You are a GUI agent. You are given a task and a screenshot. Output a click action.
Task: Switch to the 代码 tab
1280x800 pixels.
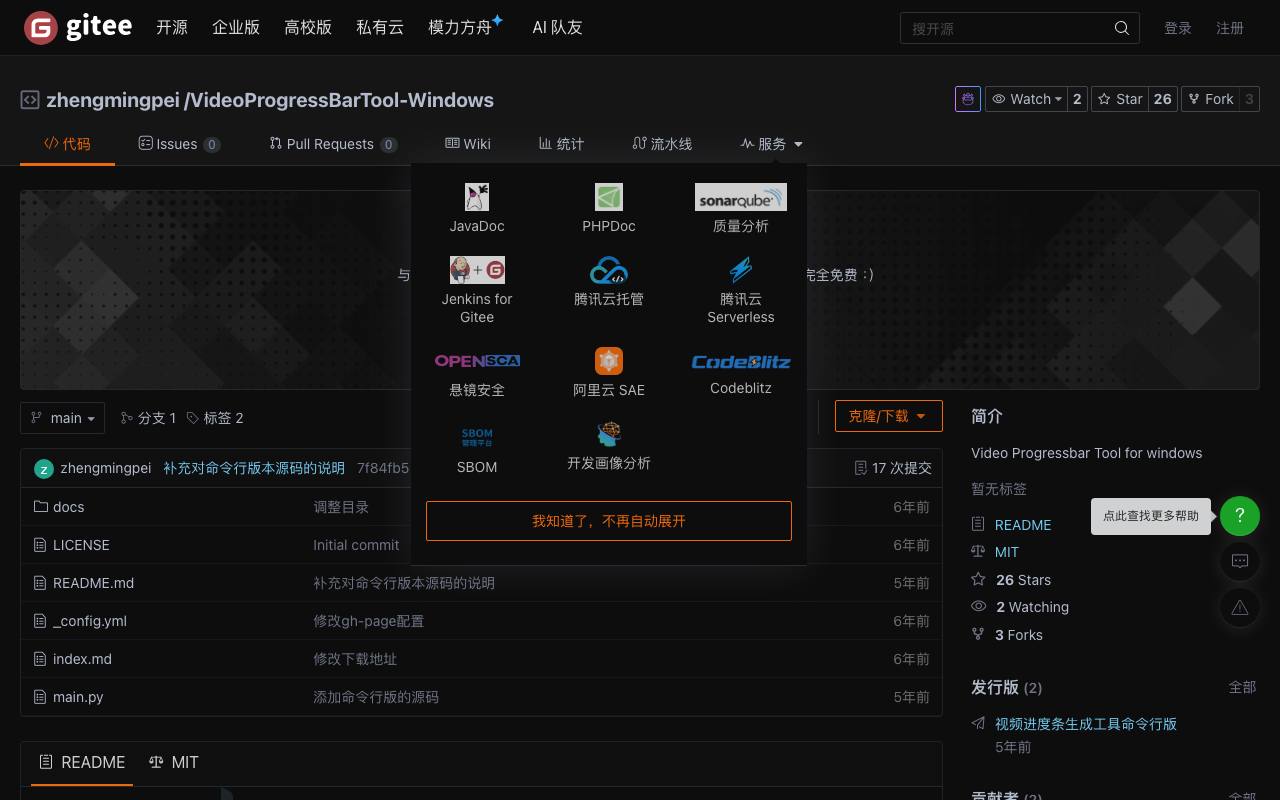(67, 144)
